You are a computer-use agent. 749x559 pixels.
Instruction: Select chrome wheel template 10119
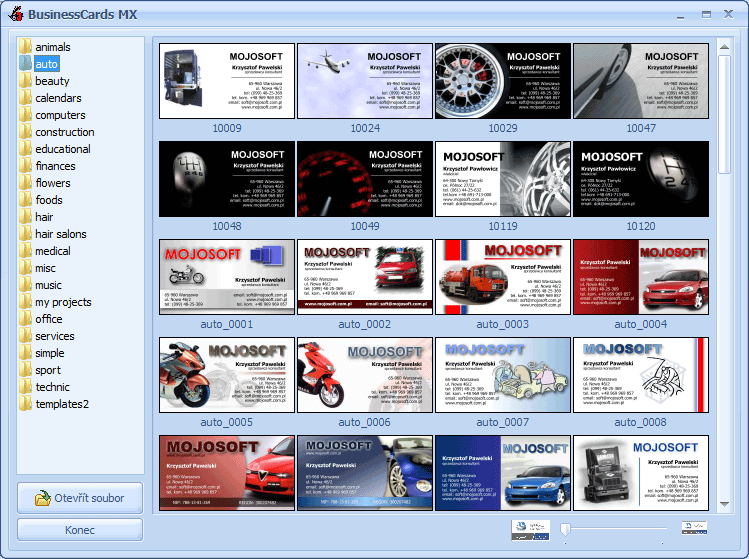(503, 179)
